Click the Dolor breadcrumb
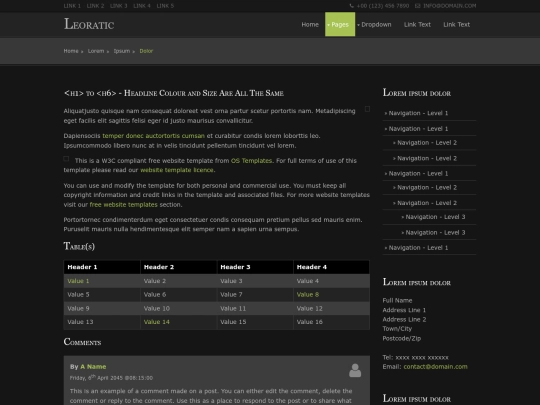 click(x=146, y=51)
